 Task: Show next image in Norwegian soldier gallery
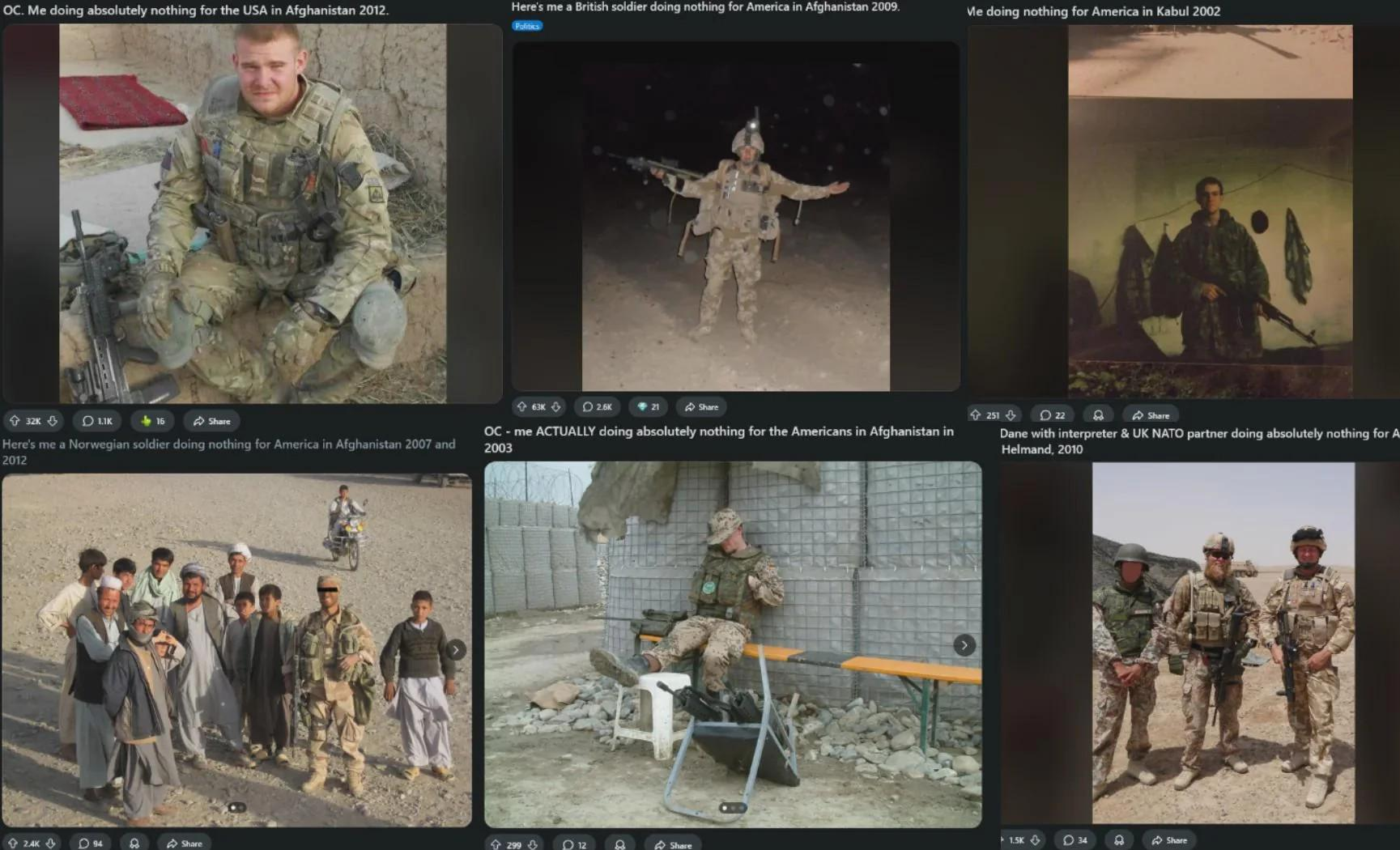456,650
